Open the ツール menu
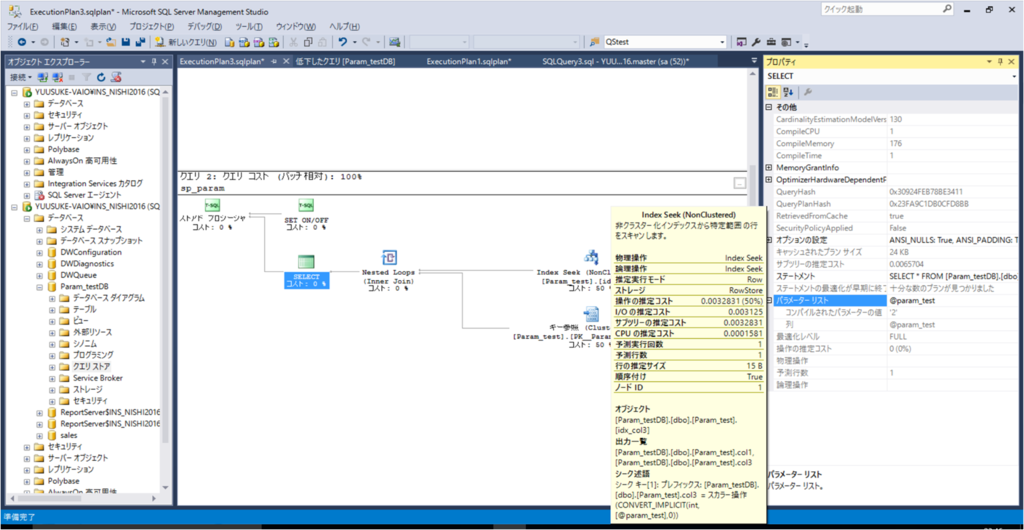This screenshot has height=530, width=1024. 248,26
